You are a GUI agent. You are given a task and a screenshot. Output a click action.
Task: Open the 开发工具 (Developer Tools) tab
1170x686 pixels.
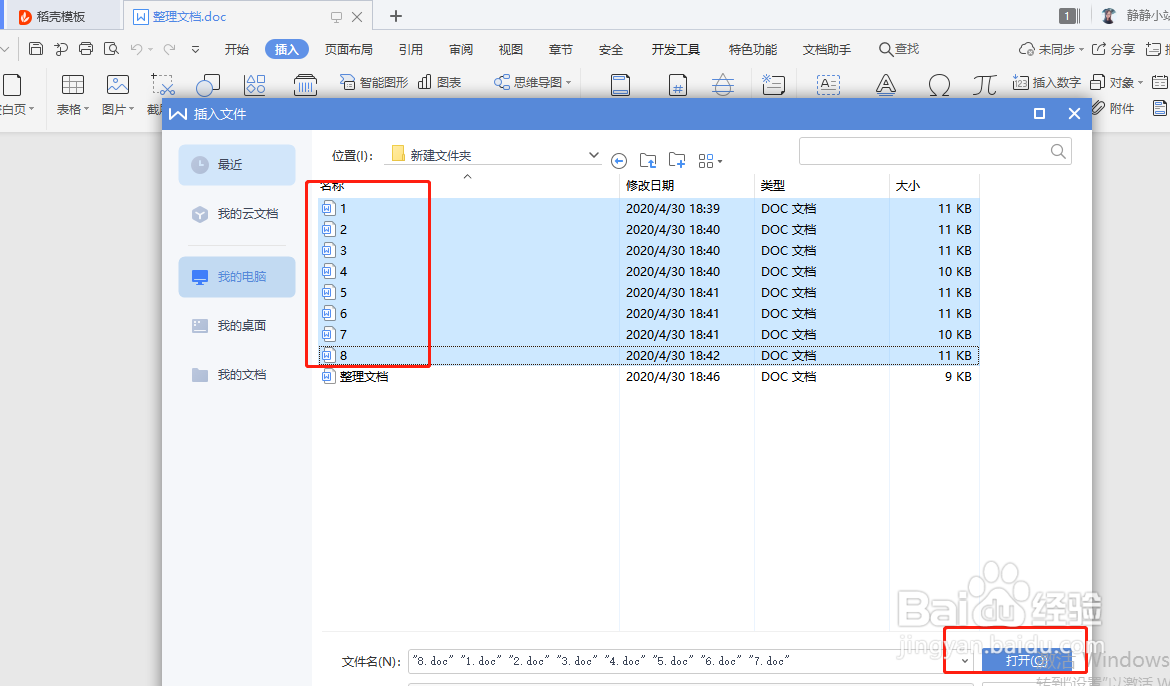click(x=675, y=49)
